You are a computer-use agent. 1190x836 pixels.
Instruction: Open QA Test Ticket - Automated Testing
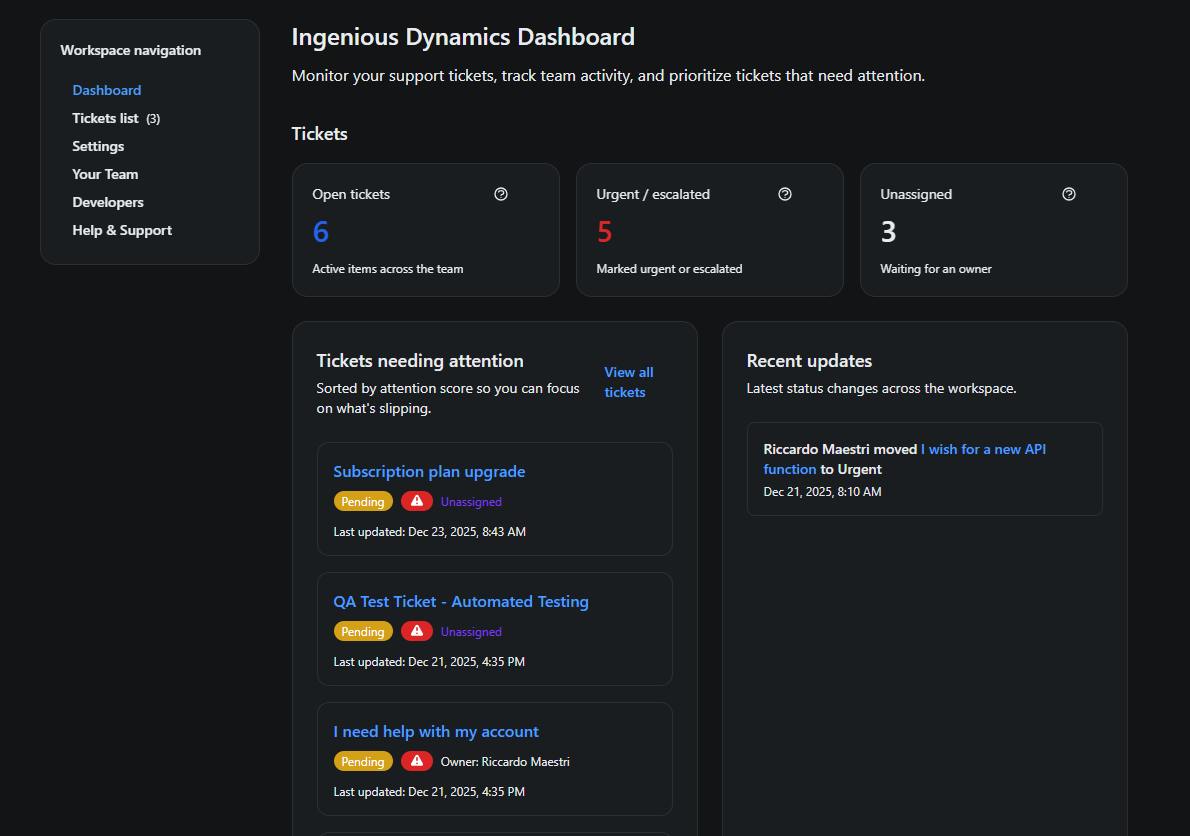460,602
